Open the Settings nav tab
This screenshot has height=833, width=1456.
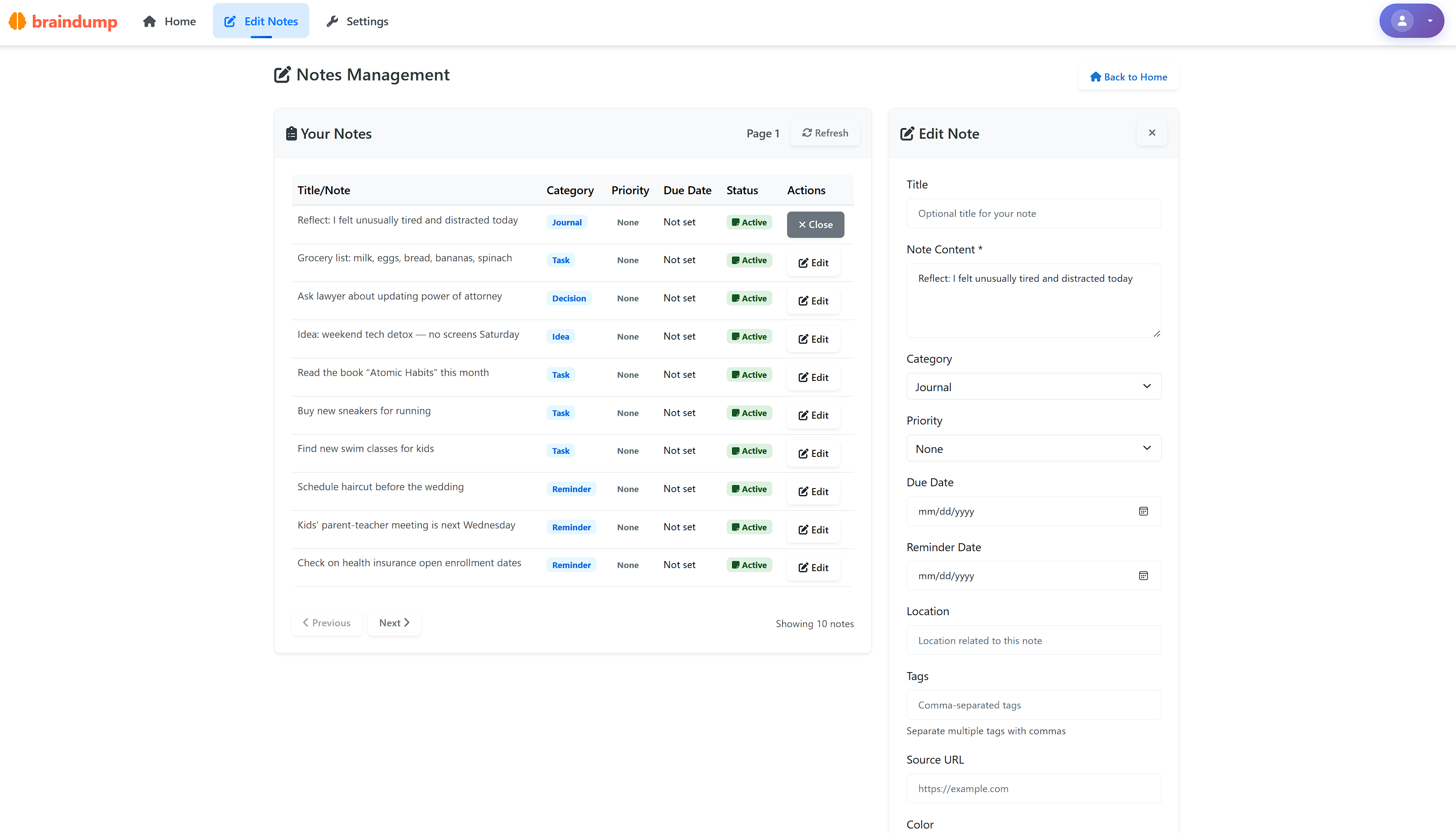coord(357,21)
